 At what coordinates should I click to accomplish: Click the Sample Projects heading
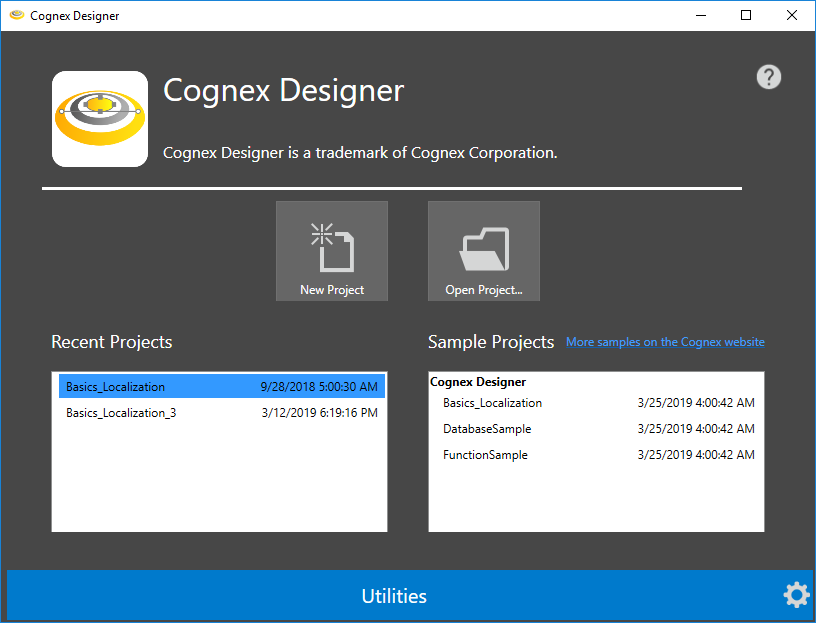490,342
